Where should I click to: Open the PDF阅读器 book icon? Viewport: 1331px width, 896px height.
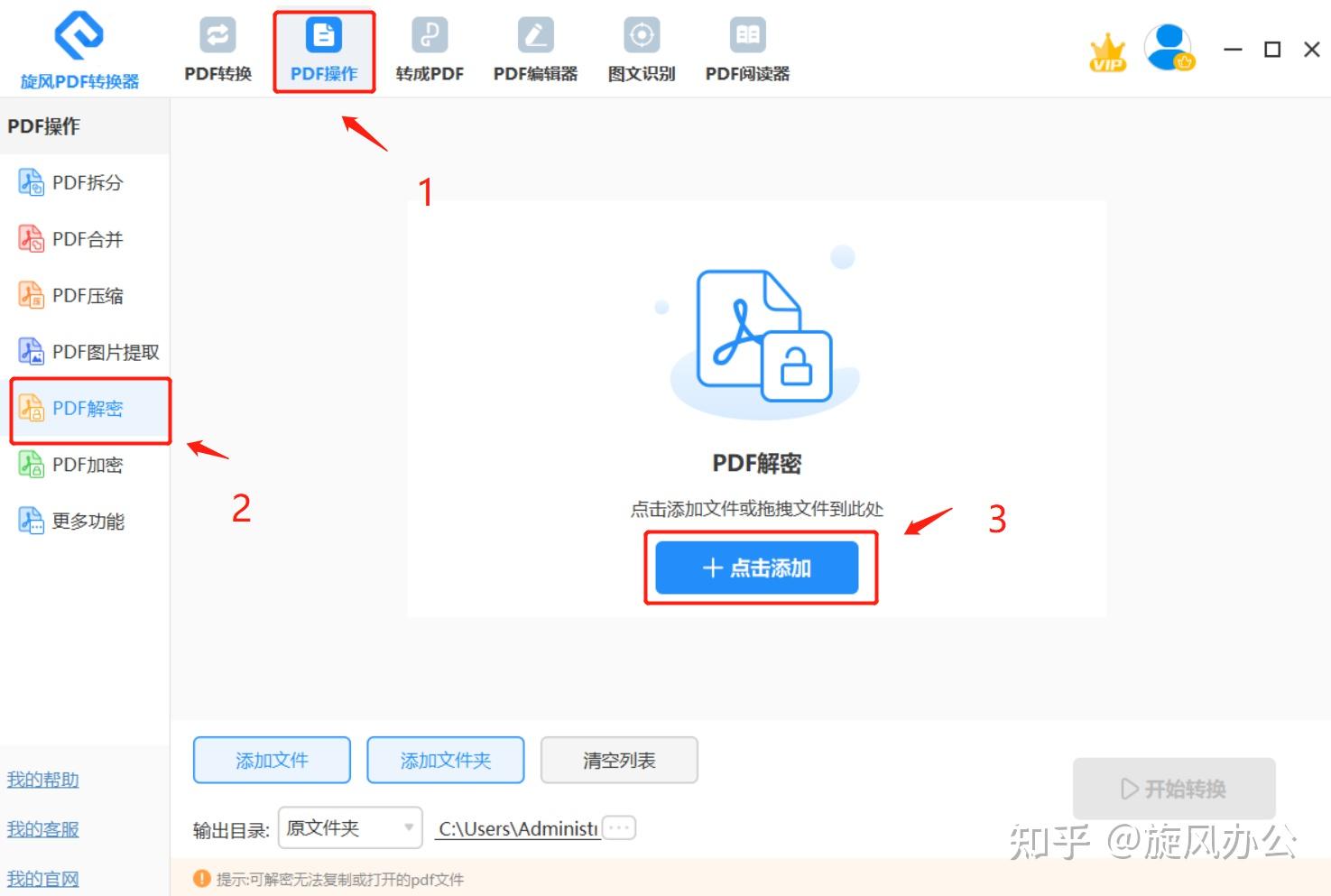pyautogui.click(x=747, y=35)
